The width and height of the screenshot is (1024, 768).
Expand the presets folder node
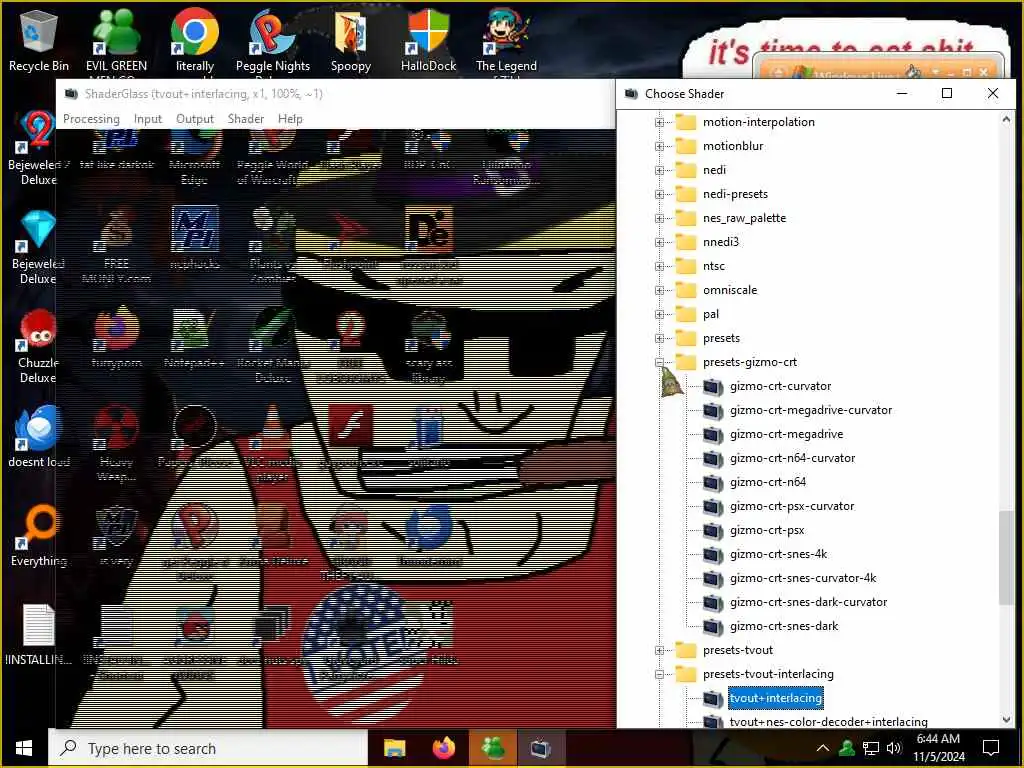(659, 338)
